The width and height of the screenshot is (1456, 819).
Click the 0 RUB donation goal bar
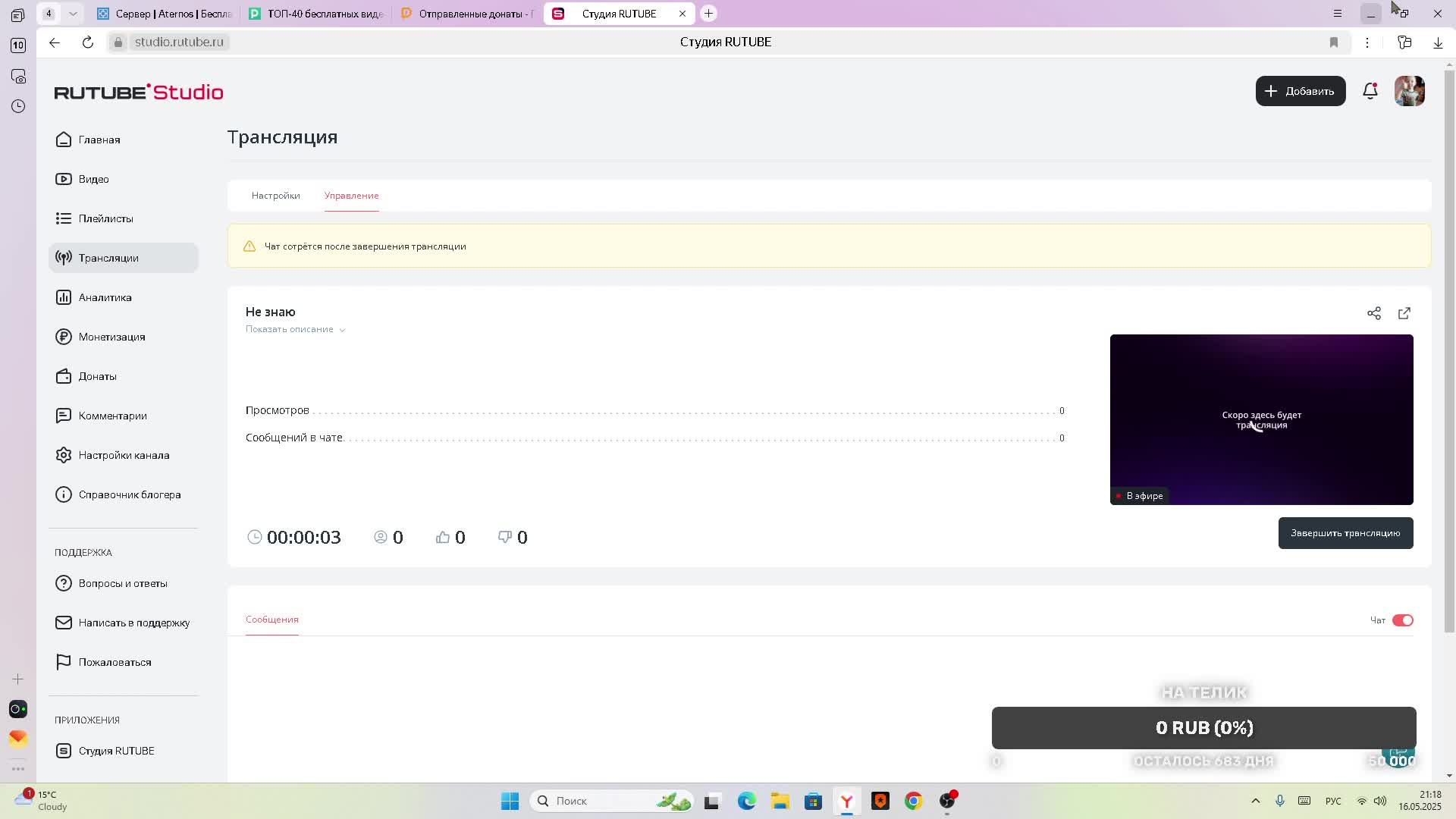(1203, 728)
